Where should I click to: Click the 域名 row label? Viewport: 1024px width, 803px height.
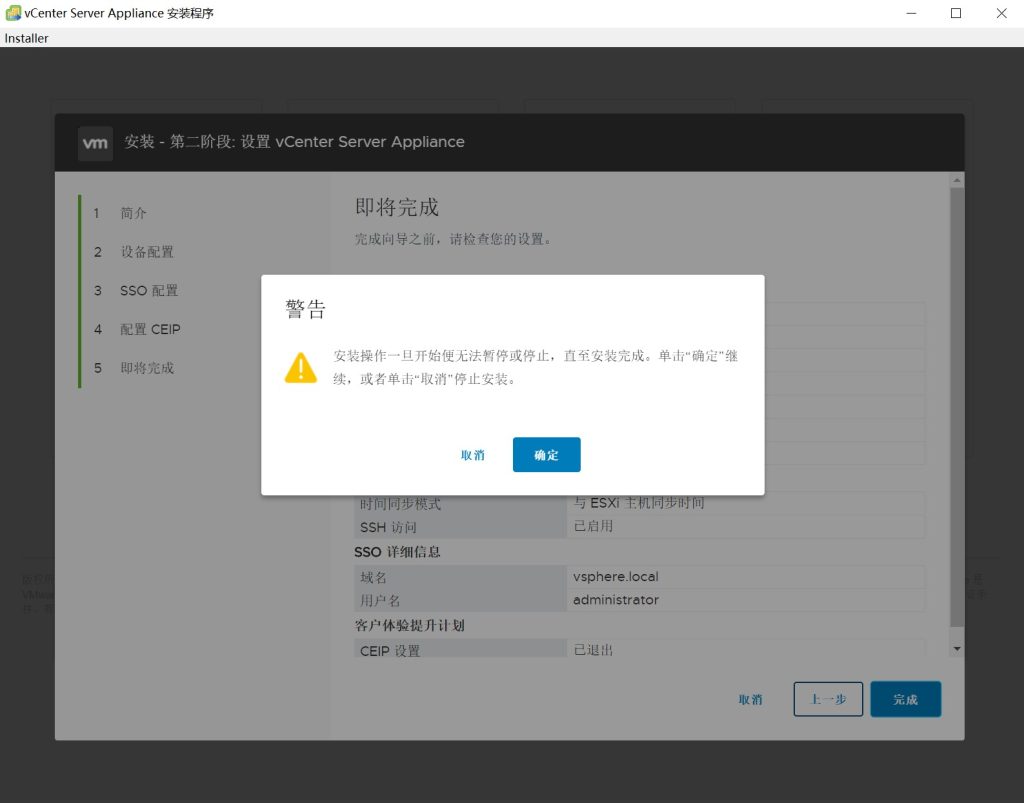click(x=373, y=577)
